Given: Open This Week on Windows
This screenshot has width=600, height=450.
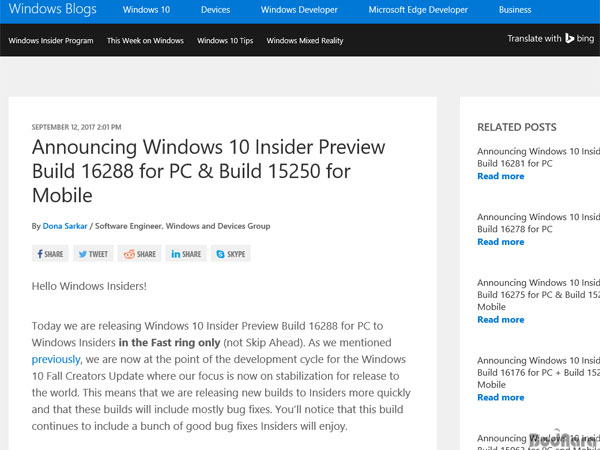Looking at the screenshot, I should click(145, 41).
